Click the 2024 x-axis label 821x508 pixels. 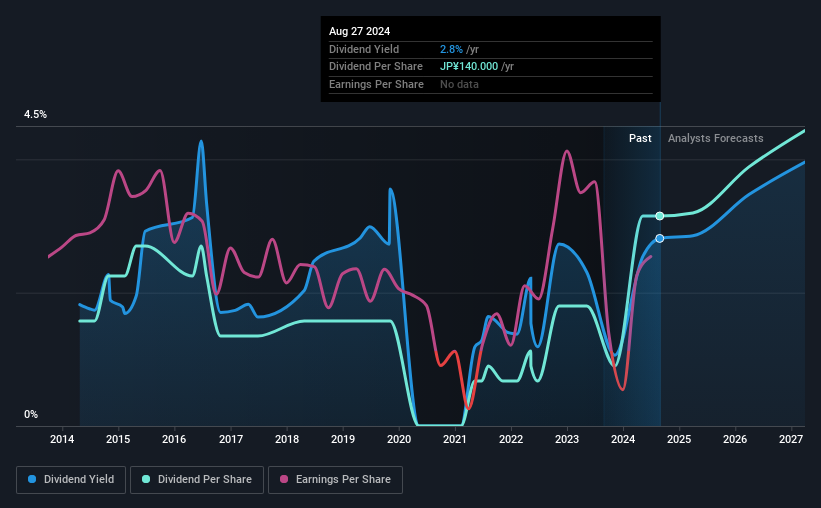click(623, 439)
